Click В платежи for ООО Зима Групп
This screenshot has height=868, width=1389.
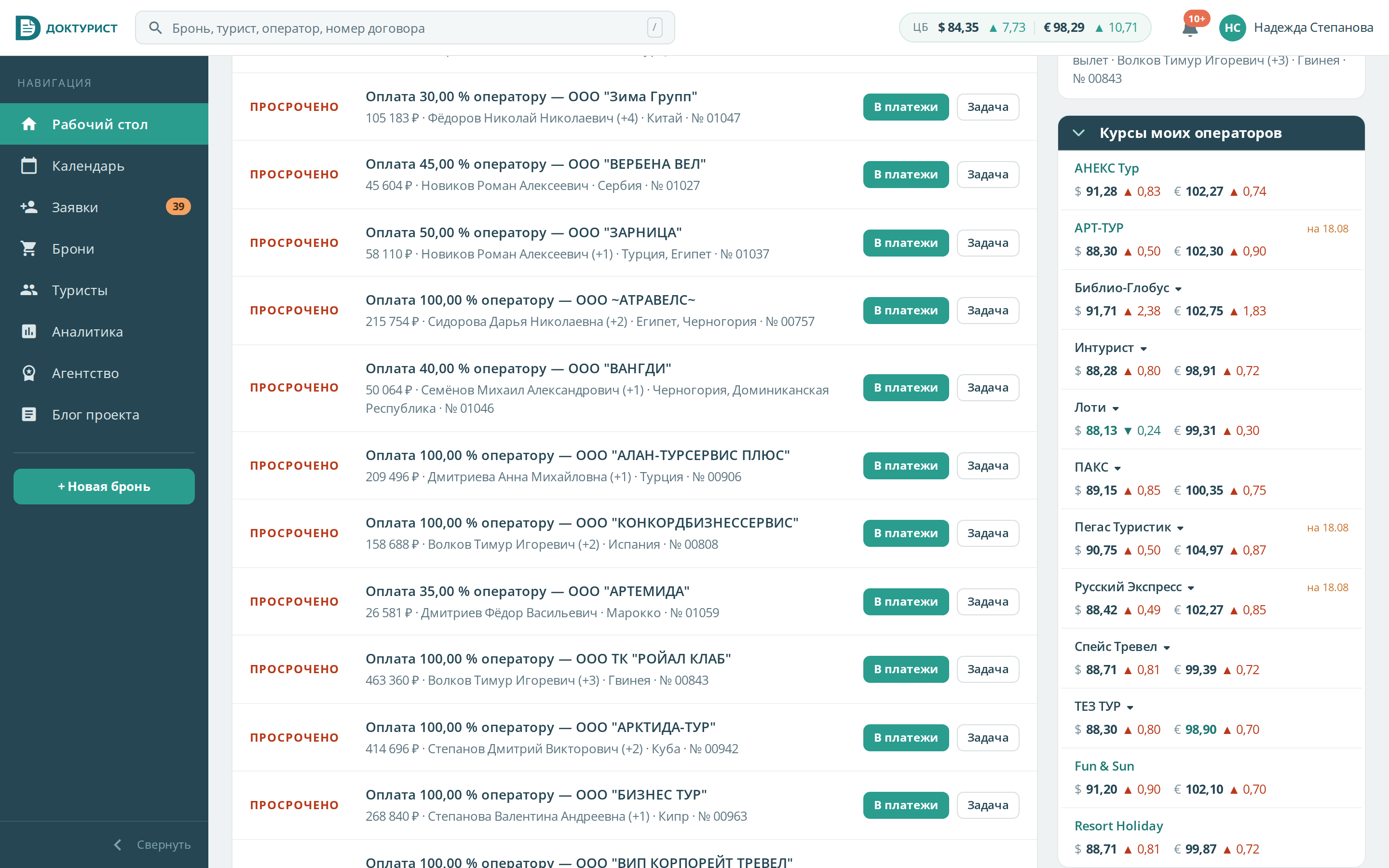point(906,107)
